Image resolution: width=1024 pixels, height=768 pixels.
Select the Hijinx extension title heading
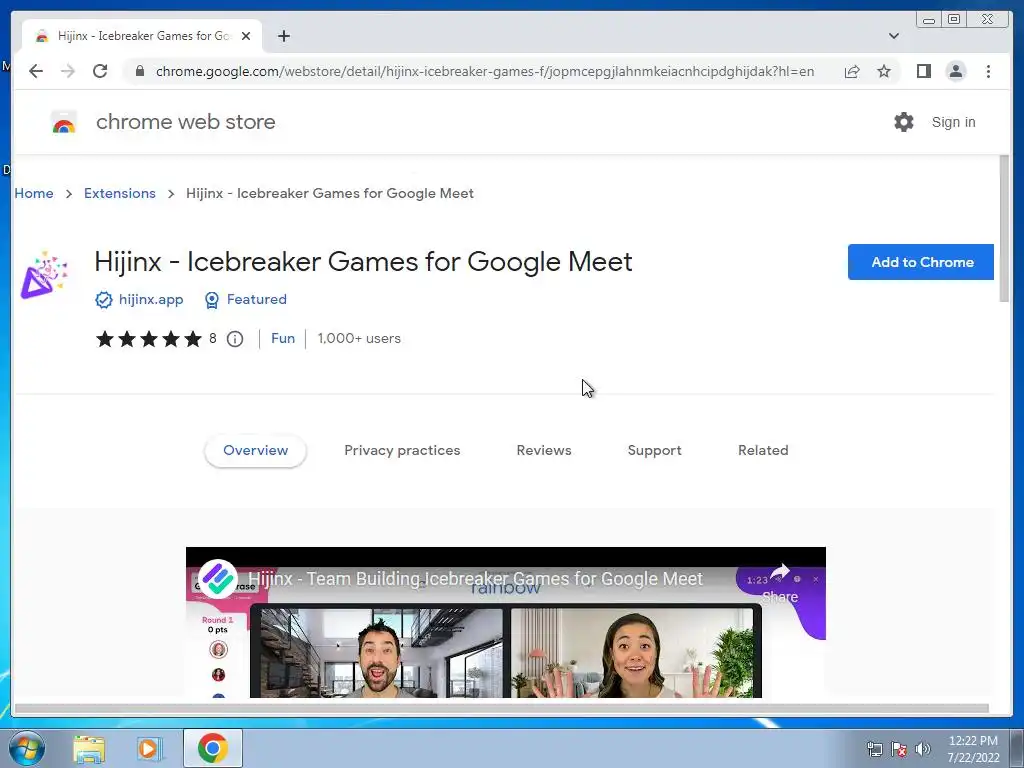click(x=363, y=262)
